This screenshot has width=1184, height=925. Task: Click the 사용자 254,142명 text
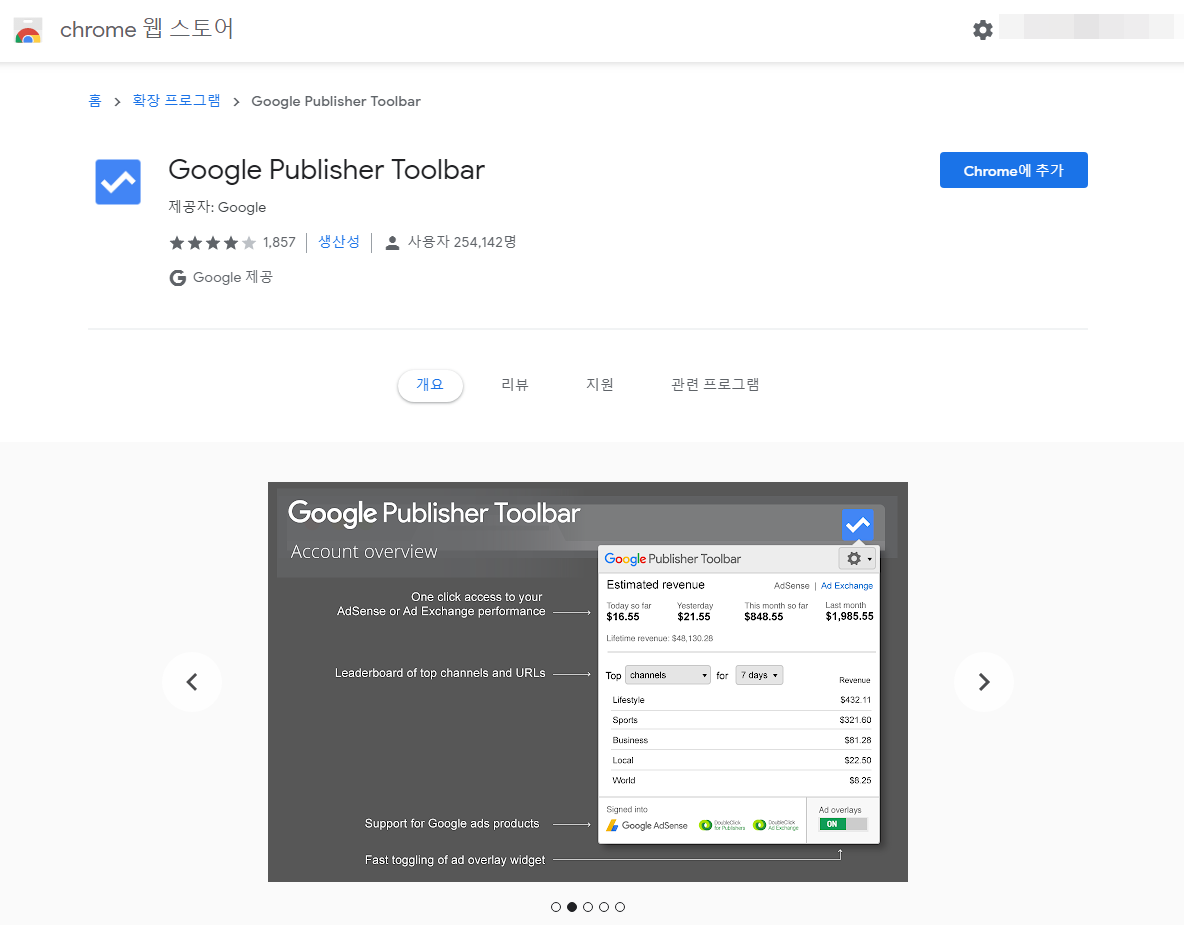pos(462,242)
